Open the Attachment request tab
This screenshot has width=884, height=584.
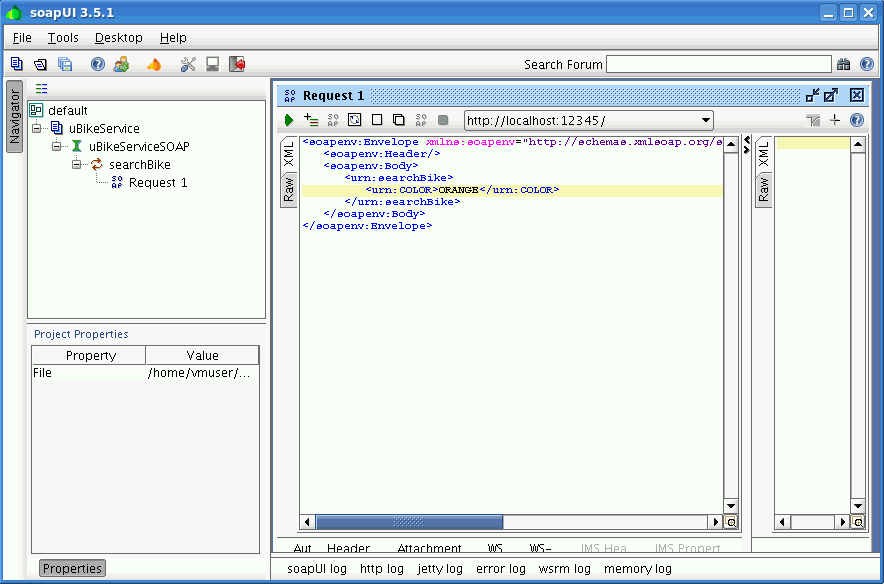(x=429, y=548)
